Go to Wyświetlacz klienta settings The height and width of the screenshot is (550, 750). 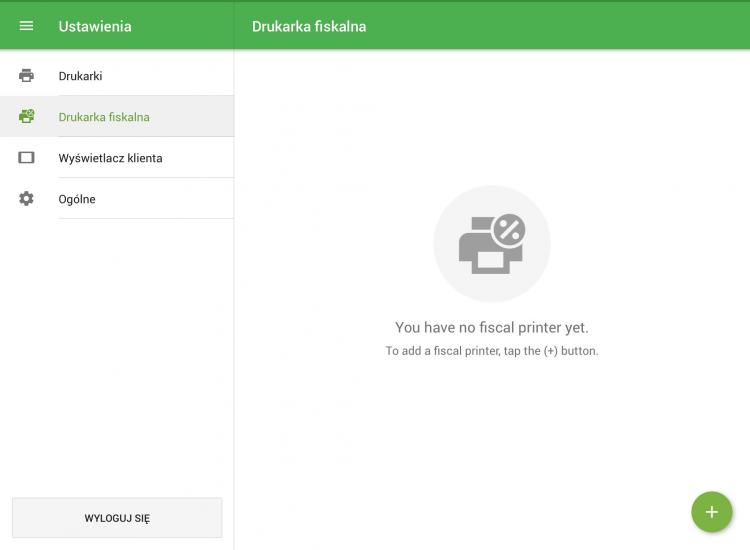tap(110, 158)
